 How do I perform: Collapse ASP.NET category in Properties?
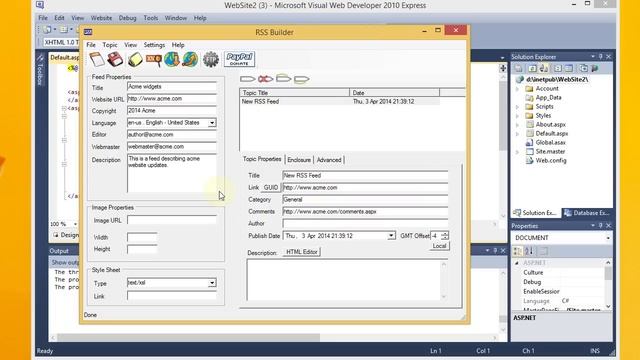coord(517,263)
